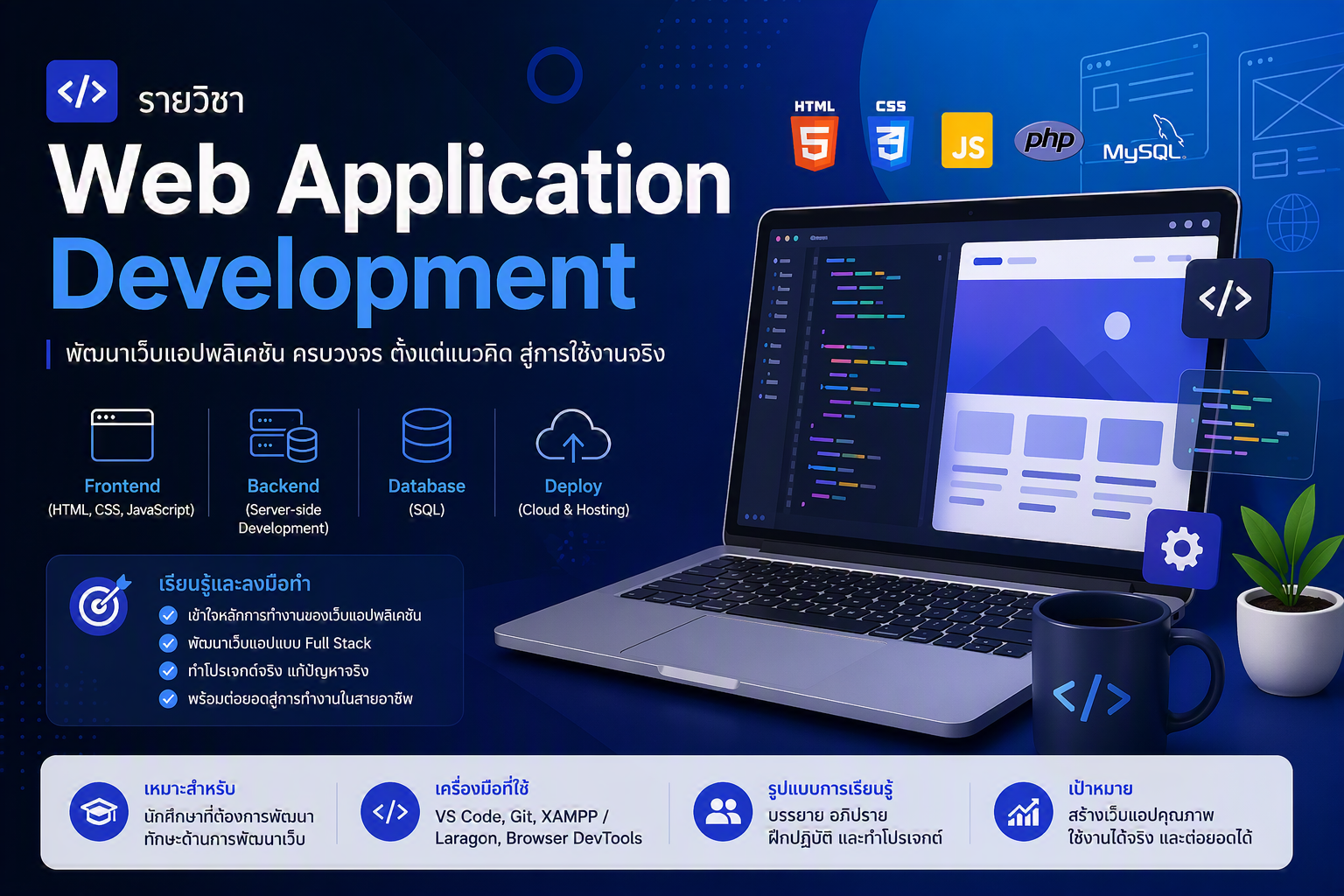Click the text "บรรยาย อภิปราย ฝึกปฏิบัติ และทำโปรเจกต์"
1344x896 pixels.
(x=855, y=827)
